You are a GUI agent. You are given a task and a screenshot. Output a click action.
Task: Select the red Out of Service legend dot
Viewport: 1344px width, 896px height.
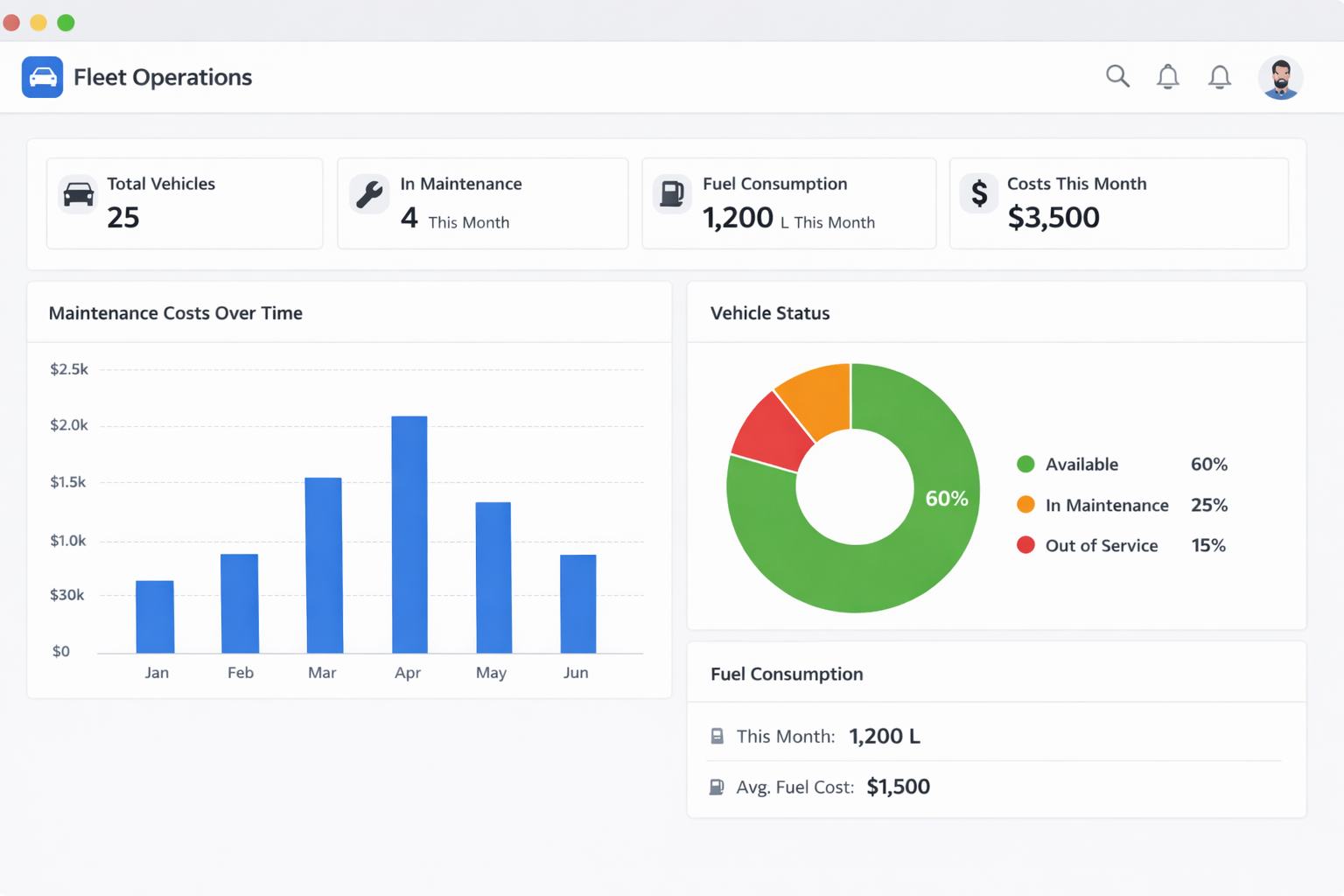(1025, 545)
